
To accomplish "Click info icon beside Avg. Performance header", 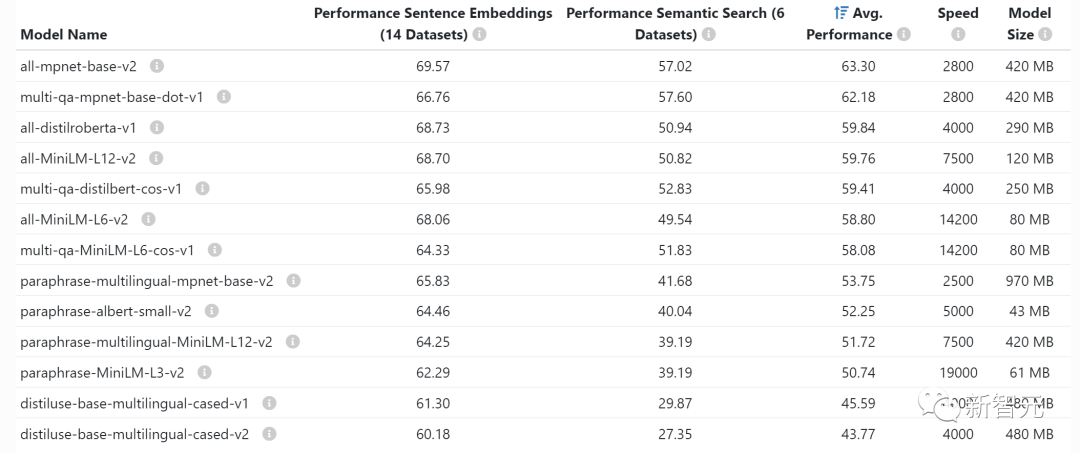I will pos(904,34).
